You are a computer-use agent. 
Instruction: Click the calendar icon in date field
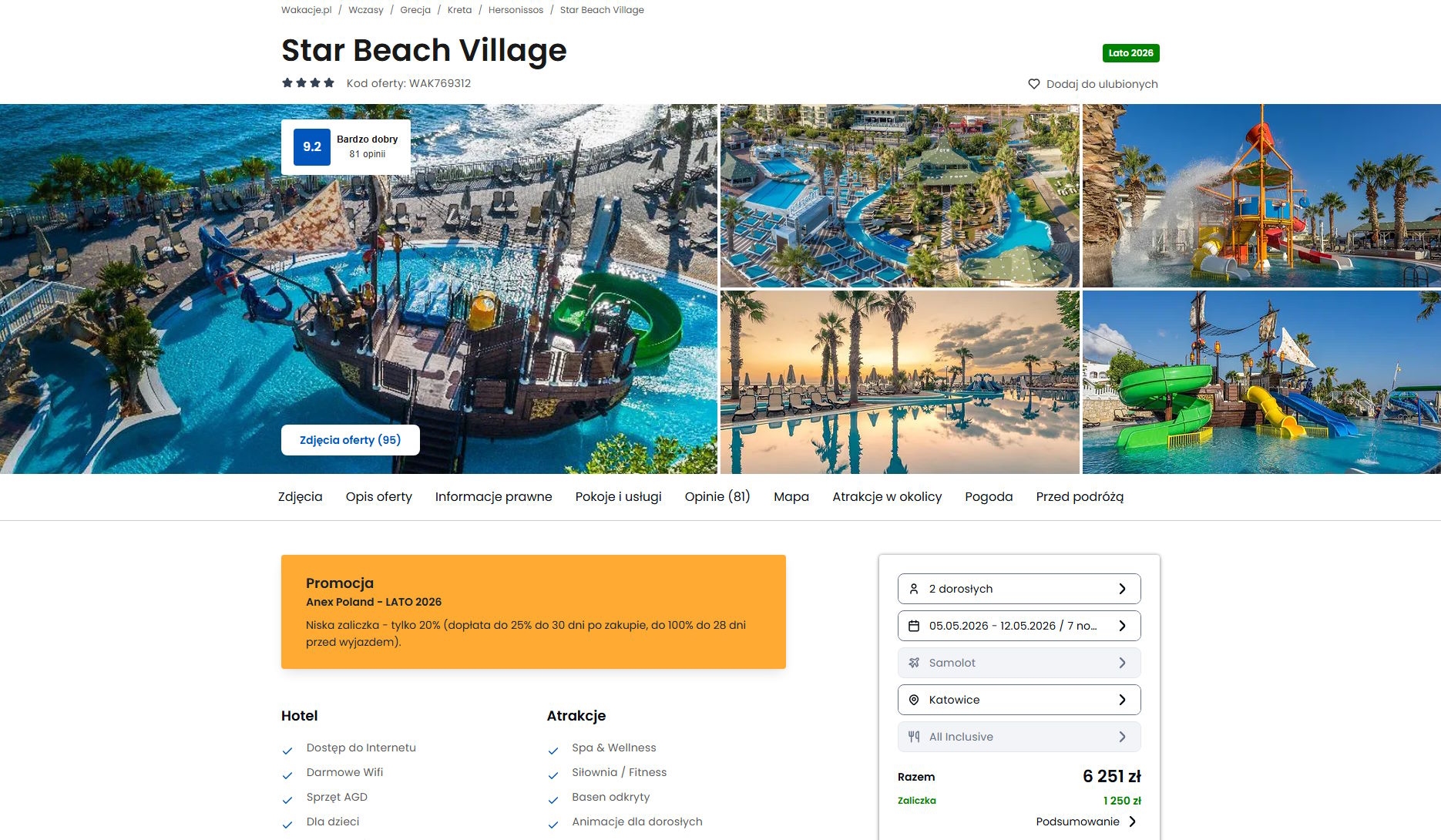(x=914, y=626)
